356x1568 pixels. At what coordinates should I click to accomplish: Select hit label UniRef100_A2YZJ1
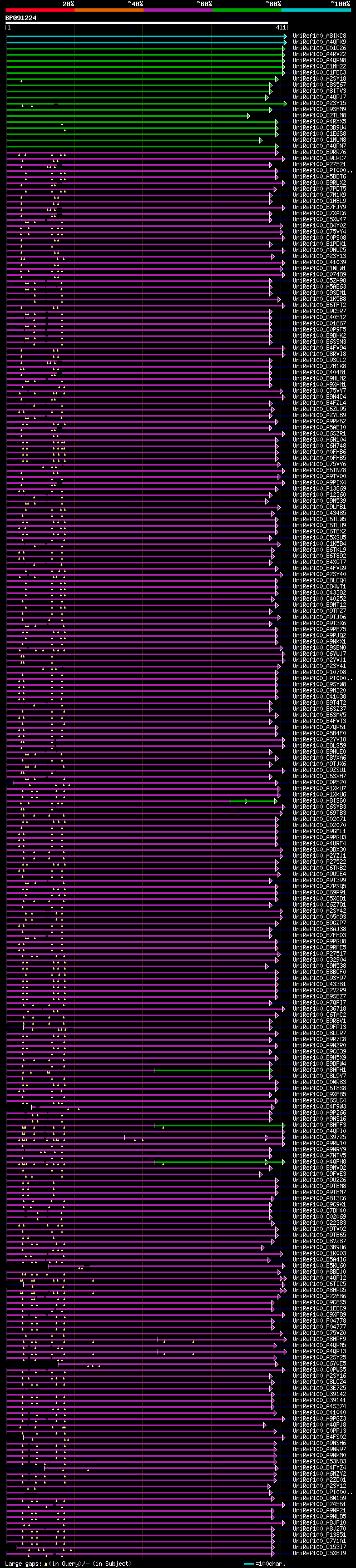tap(319, 856)
